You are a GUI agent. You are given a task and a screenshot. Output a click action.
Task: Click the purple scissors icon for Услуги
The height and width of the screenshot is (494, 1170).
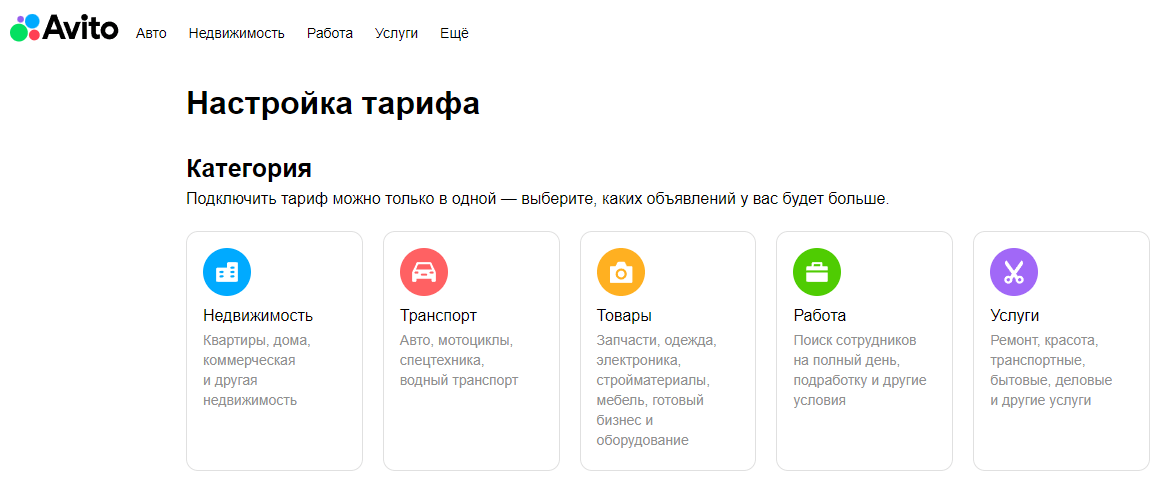coord(1014,272)
